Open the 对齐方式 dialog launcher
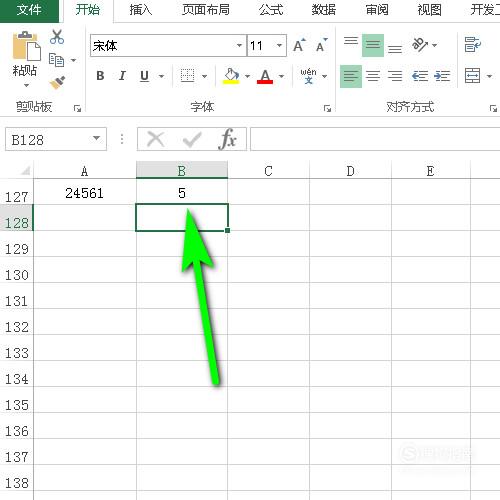 493,108
